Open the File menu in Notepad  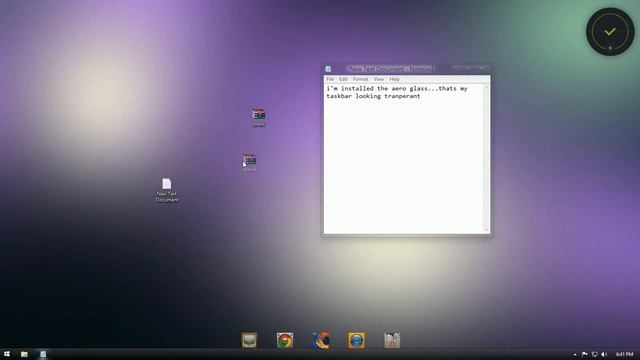pyautogui.click(x=330, y=79)
